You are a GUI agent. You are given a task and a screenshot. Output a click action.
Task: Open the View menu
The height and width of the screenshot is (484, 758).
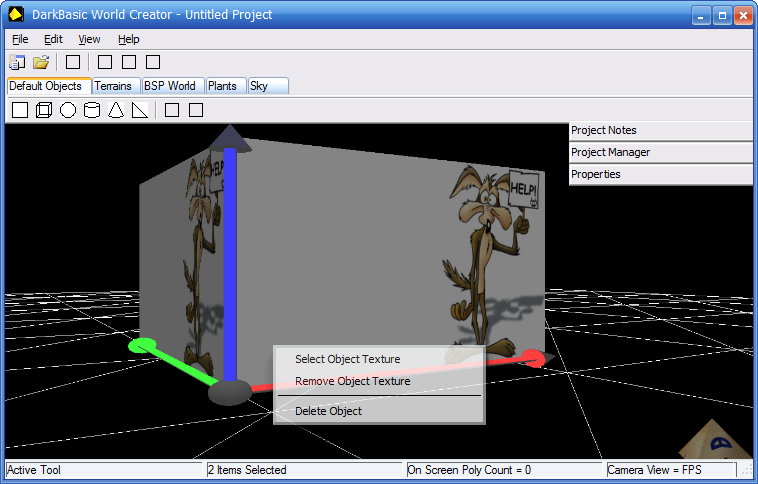(x=89, y=39)
